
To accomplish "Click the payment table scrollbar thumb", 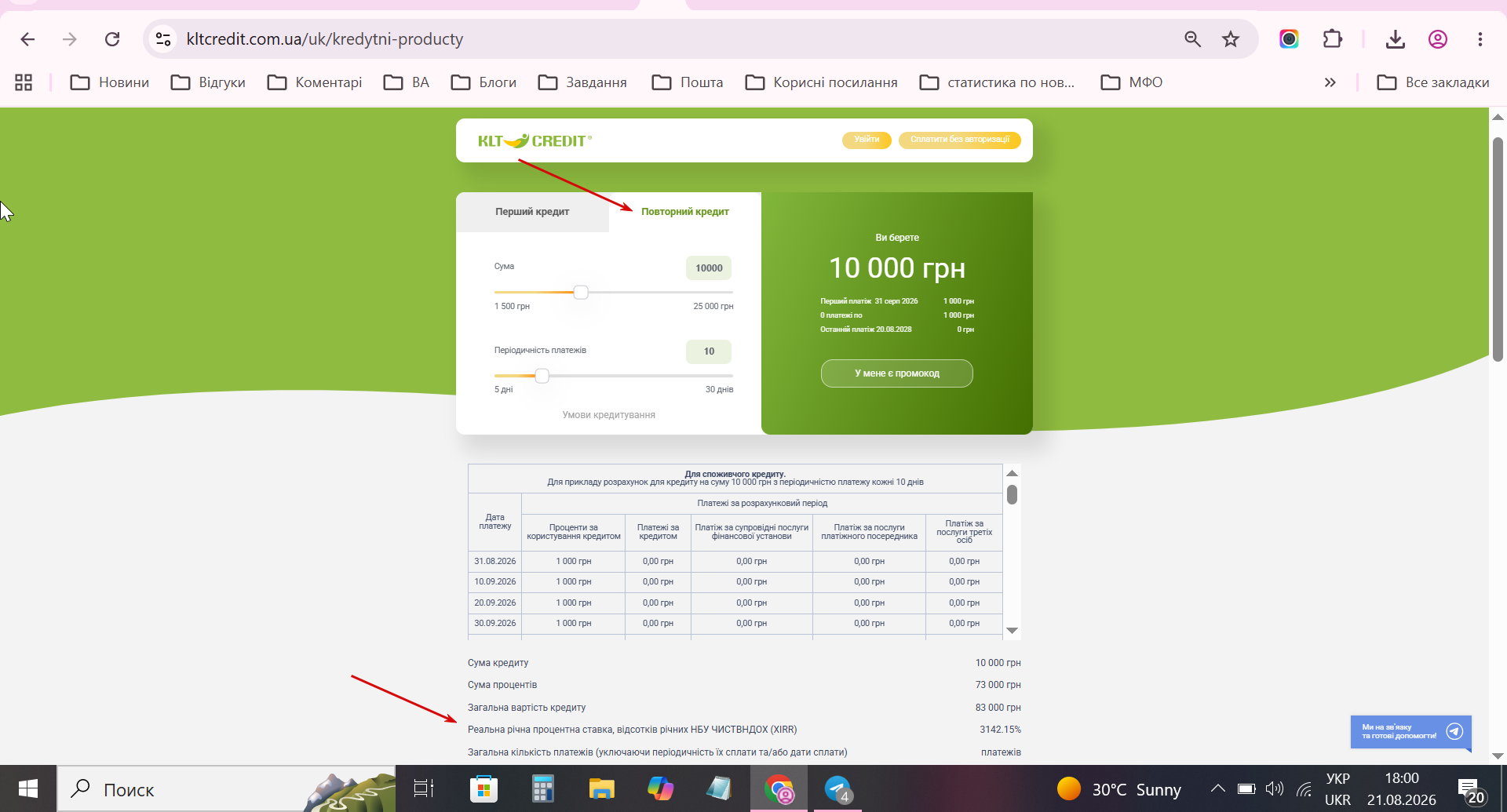I will (1013, 494).
